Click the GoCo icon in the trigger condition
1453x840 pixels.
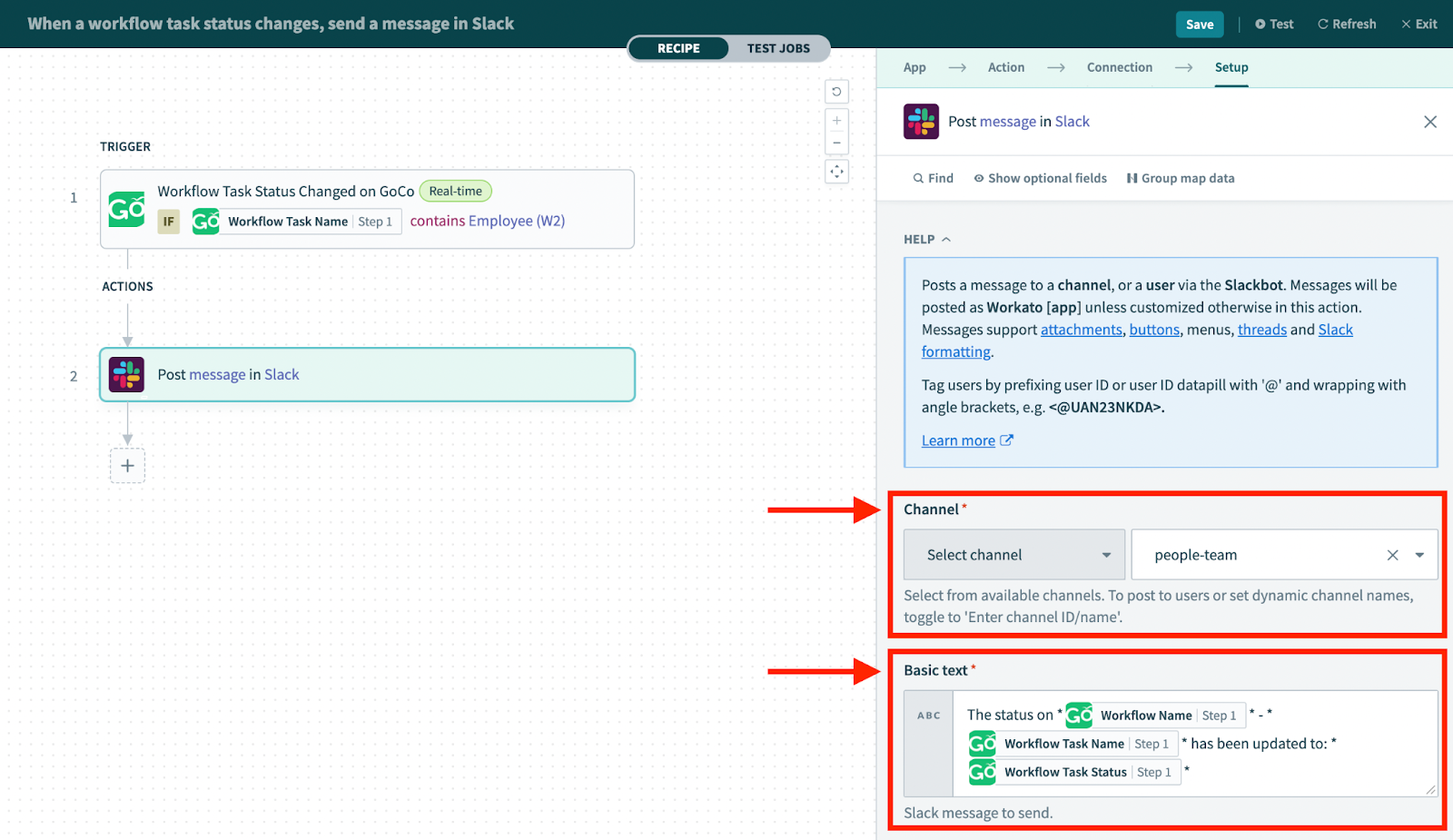pyautogui.click(x=206, y=222)
